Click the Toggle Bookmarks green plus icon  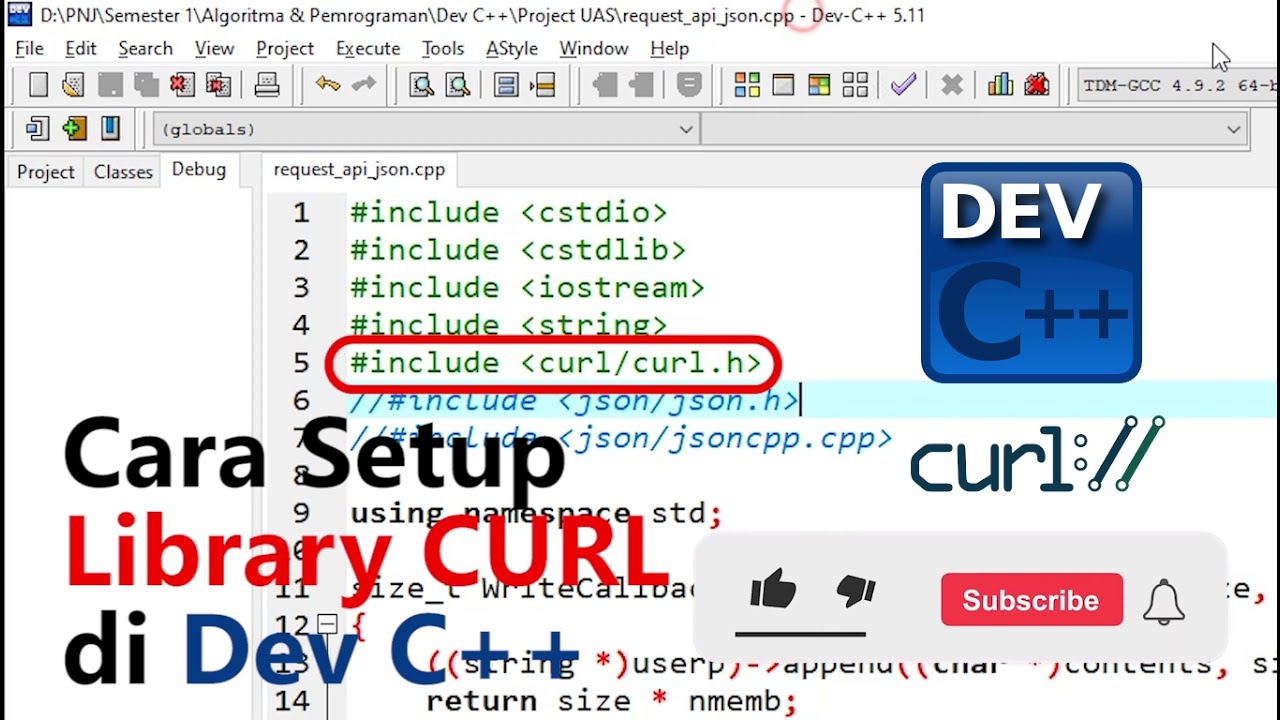pos(74,128)
